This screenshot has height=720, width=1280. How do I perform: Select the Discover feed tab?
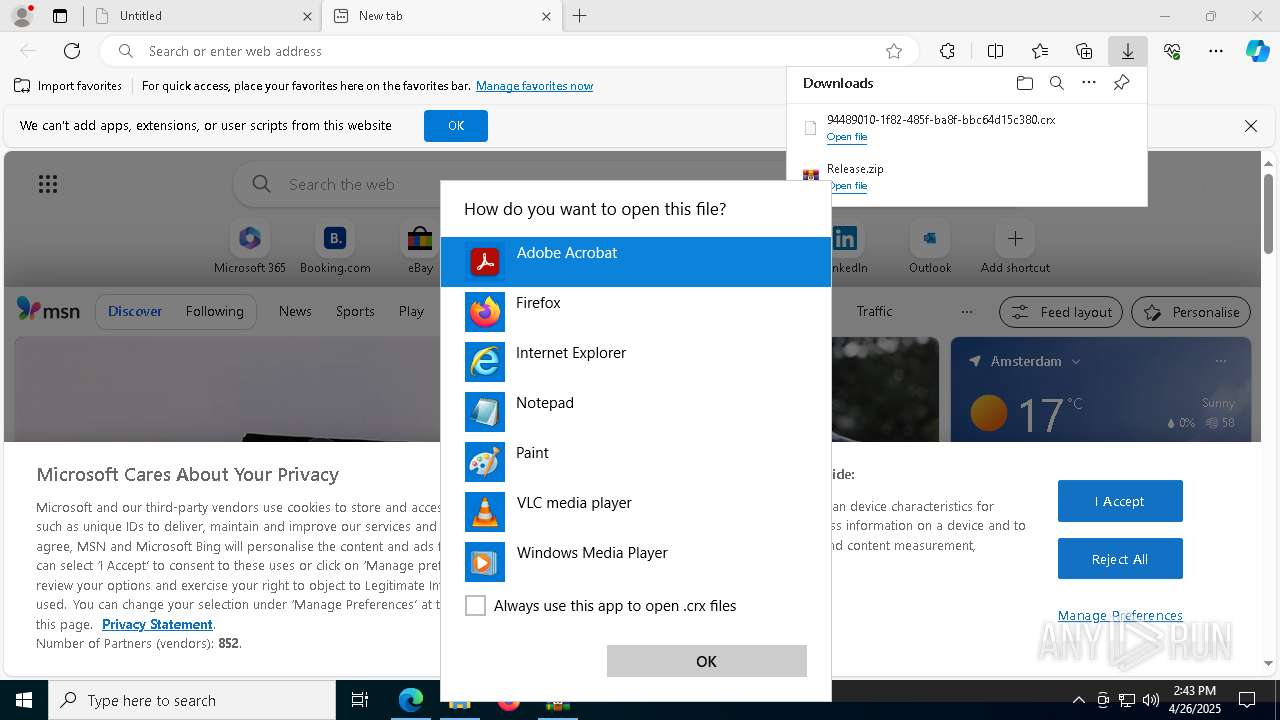click(135, 311)
